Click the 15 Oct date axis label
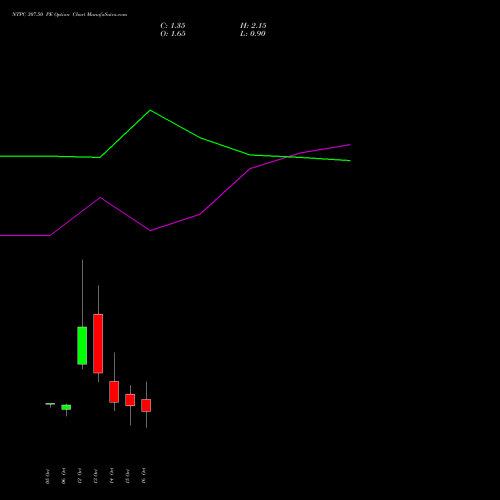The height and width of the screenshot is (500, 500). pos(128,476)
